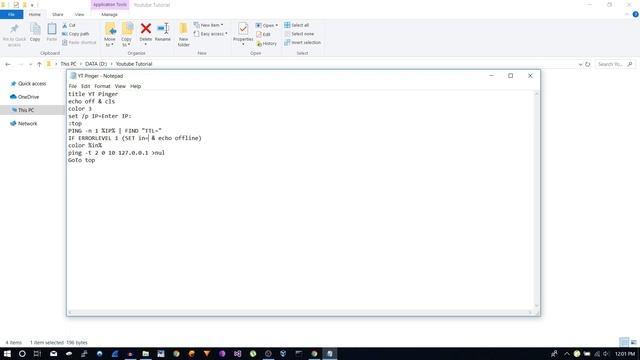Click Paste shortcut in Clipboard group
Viewport: 640px width, 360px height.
click(x=79, y=42)
